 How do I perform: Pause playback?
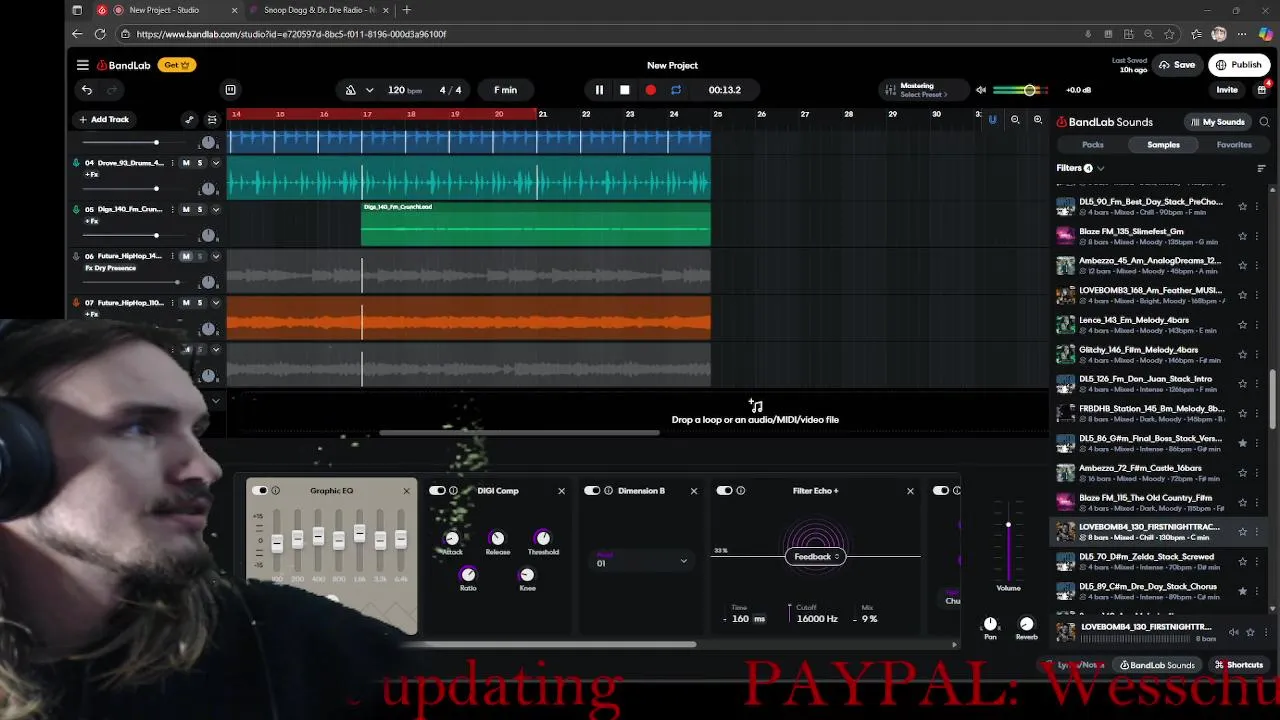click(x=599, y=90)
